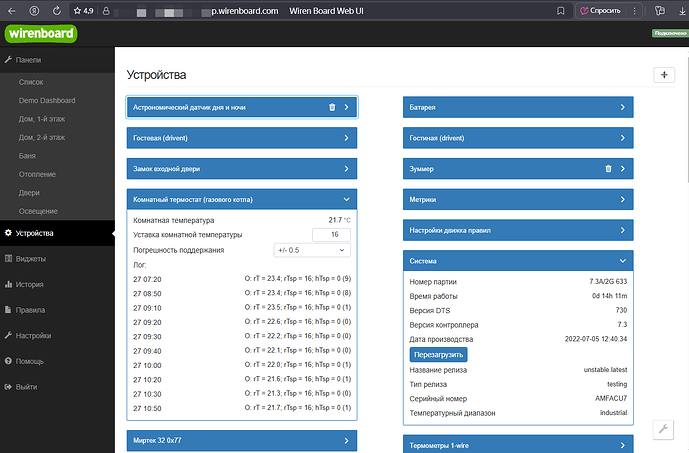Open the profile circle icon in browser toolbar

tap(34, 11)
